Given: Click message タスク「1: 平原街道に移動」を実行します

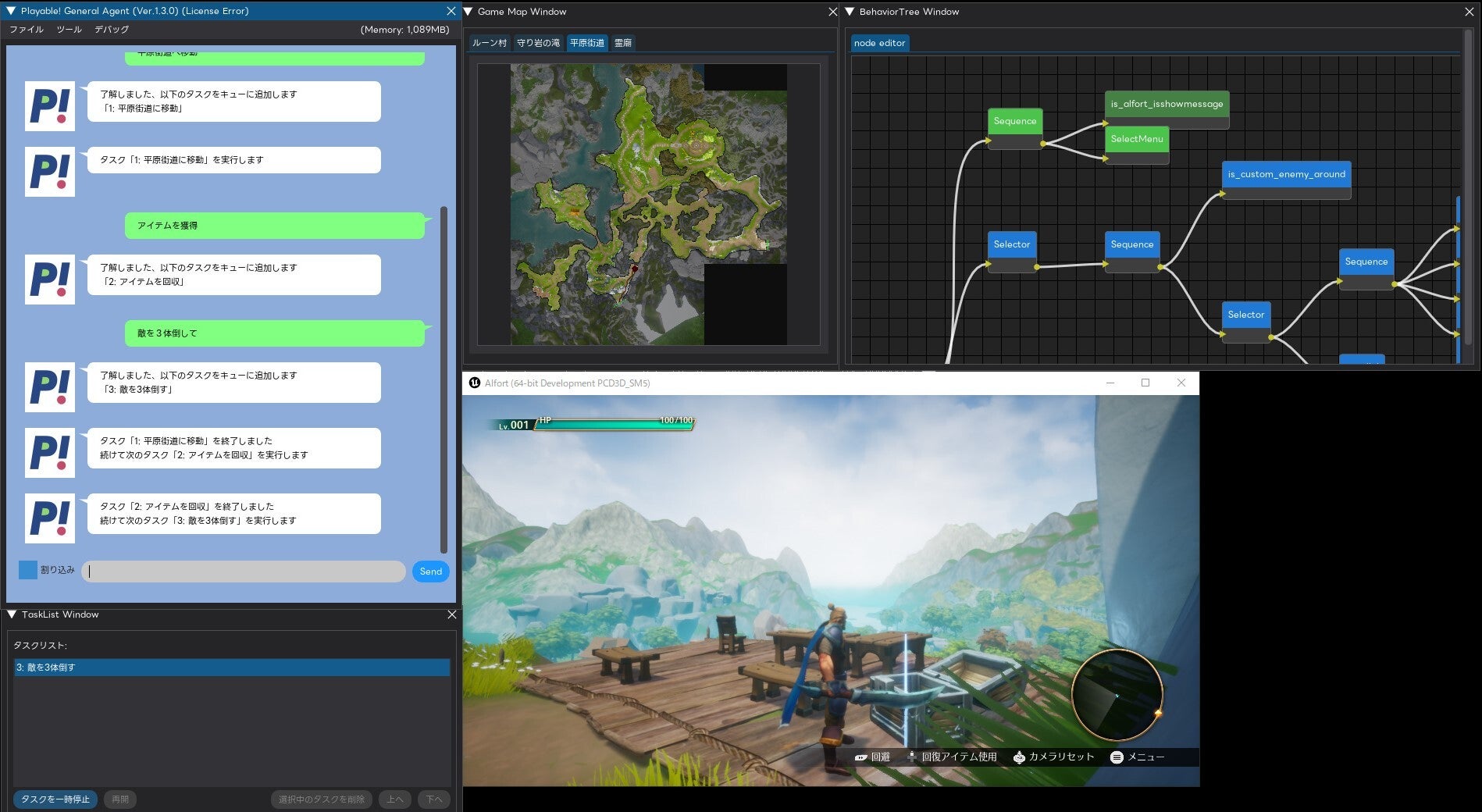Looking at the screenshot, I should (234, 160).
